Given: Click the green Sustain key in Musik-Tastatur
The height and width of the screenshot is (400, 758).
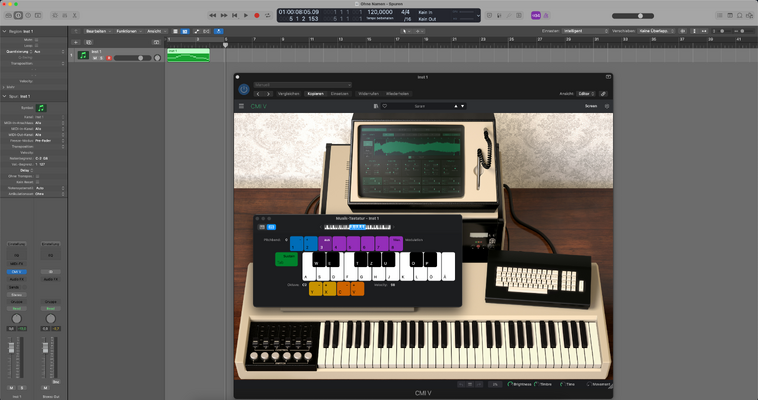Looking at the screenshot, I should [x=287, y=259].
